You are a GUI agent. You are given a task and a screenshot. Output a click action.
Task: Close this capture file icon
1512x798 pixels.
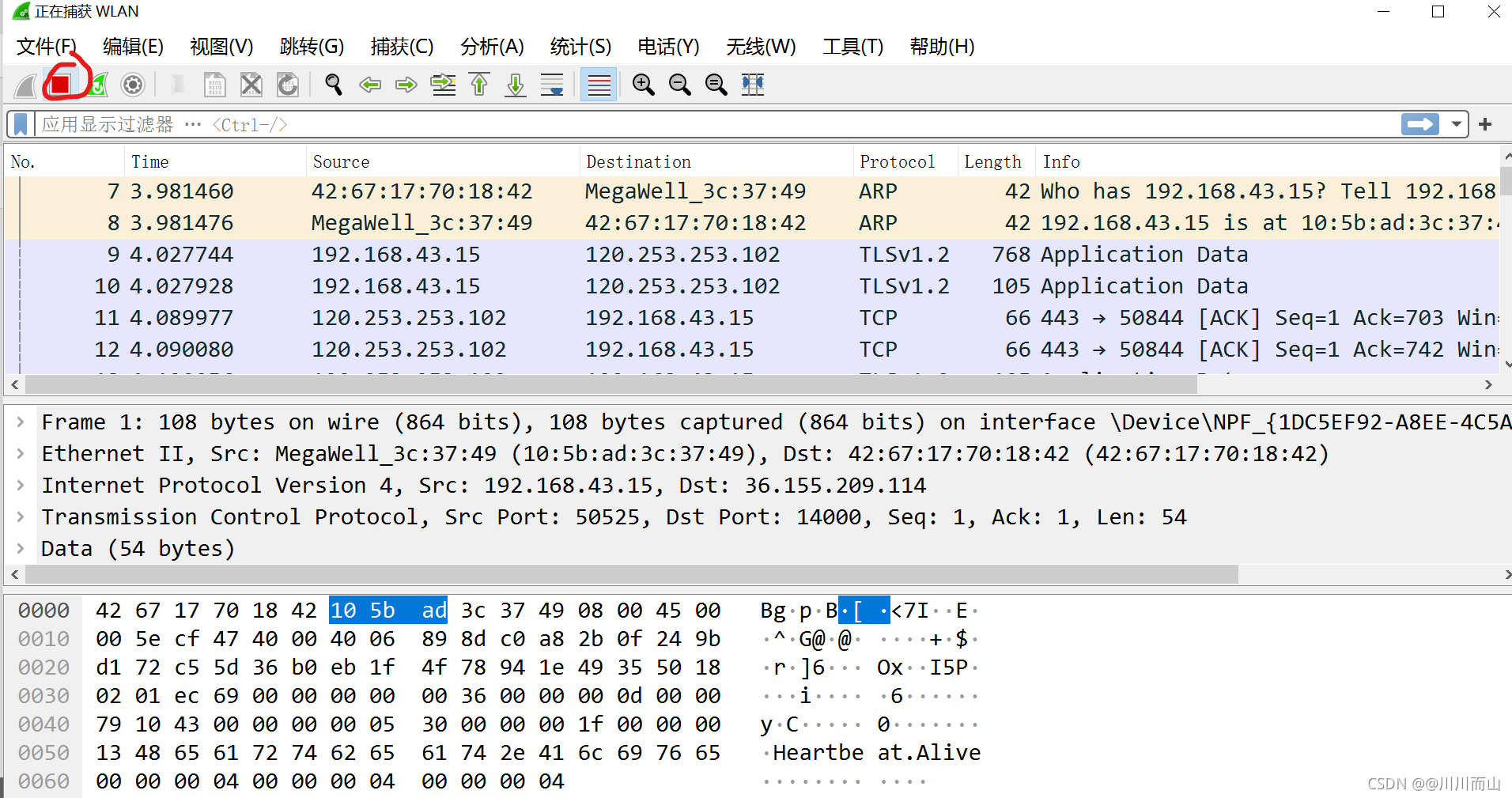click(251, 85)
